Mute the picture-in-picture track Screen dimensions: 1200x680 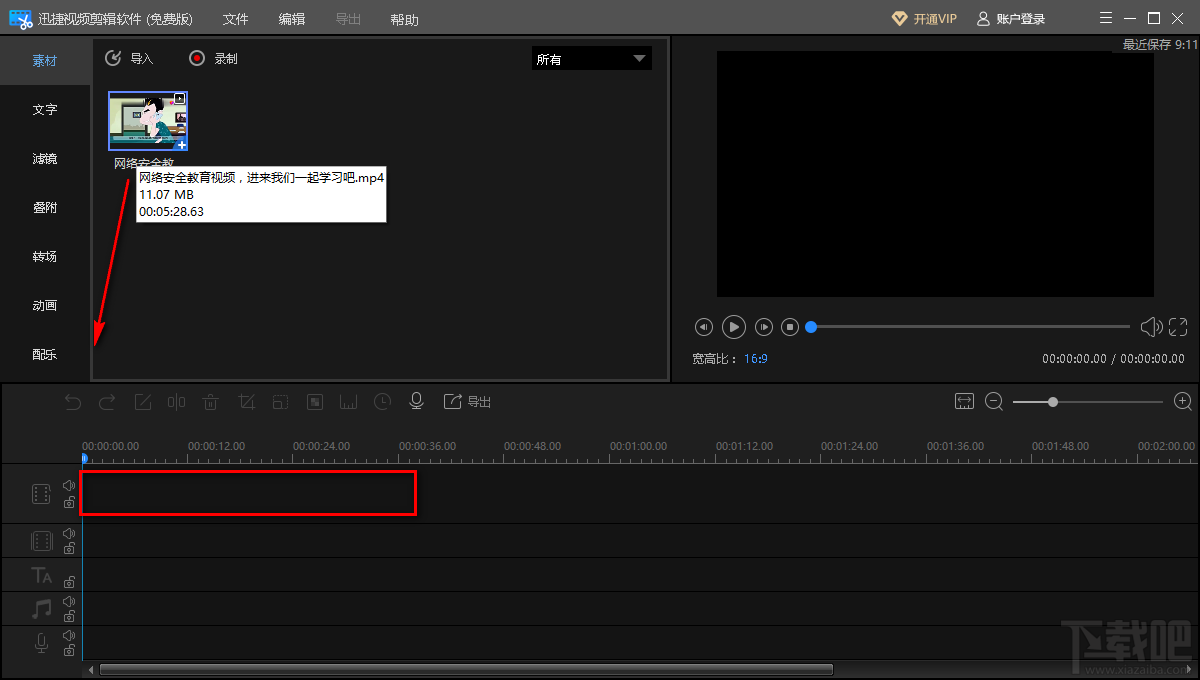(x=69, y=533)
